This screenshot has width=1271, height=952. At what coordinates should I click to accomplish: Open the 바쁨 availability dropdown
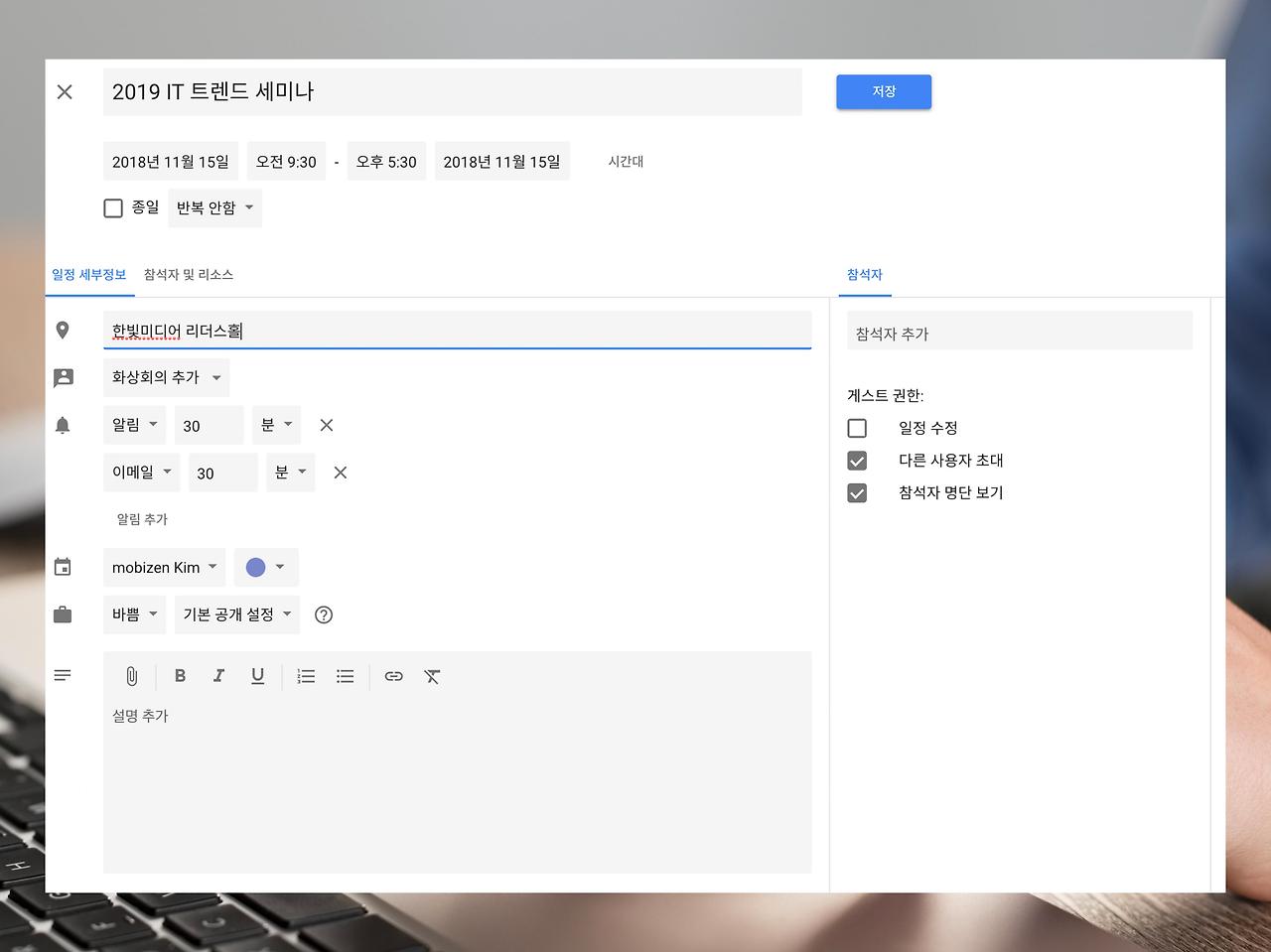pyautogui.click(x=134, y=614)
